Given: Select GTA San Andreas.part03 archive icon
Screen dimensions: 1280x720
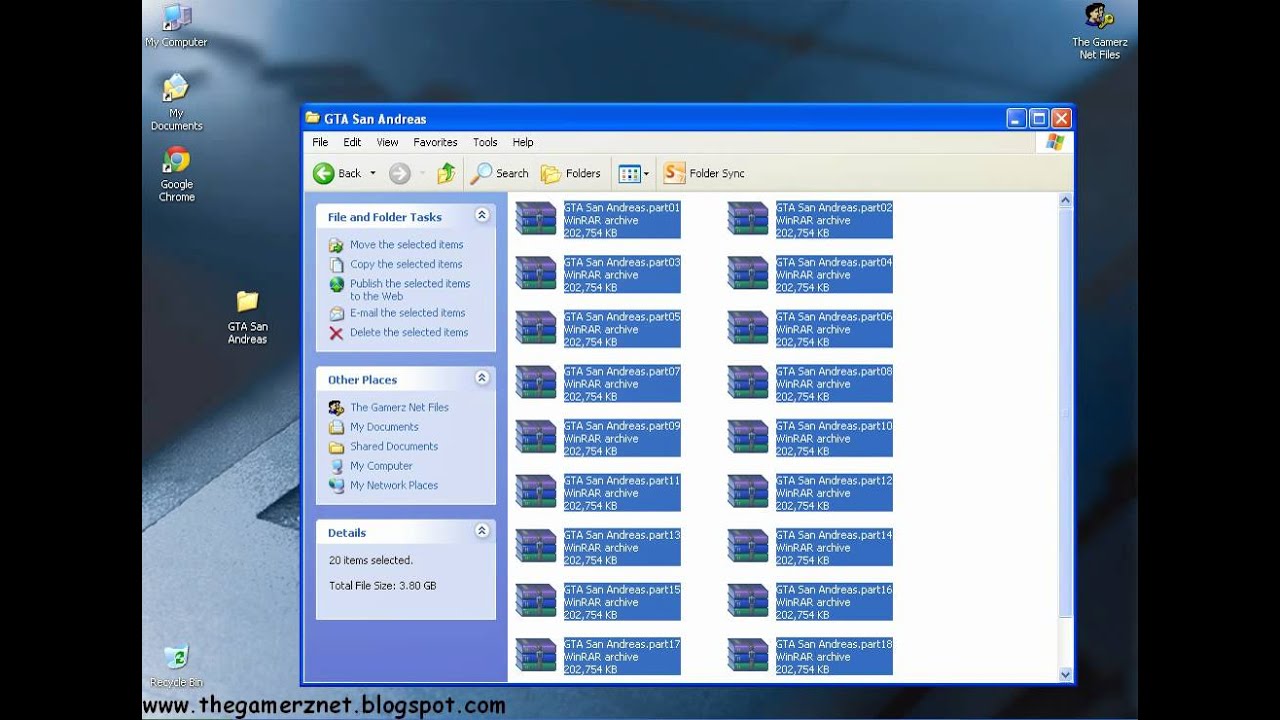Looking at the screenshot, I should click(536, 274).
